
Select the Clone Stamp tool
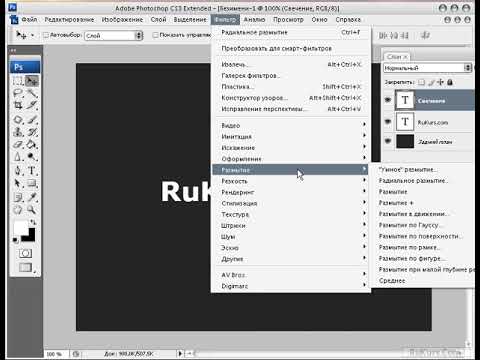click(x=18, y=132)
